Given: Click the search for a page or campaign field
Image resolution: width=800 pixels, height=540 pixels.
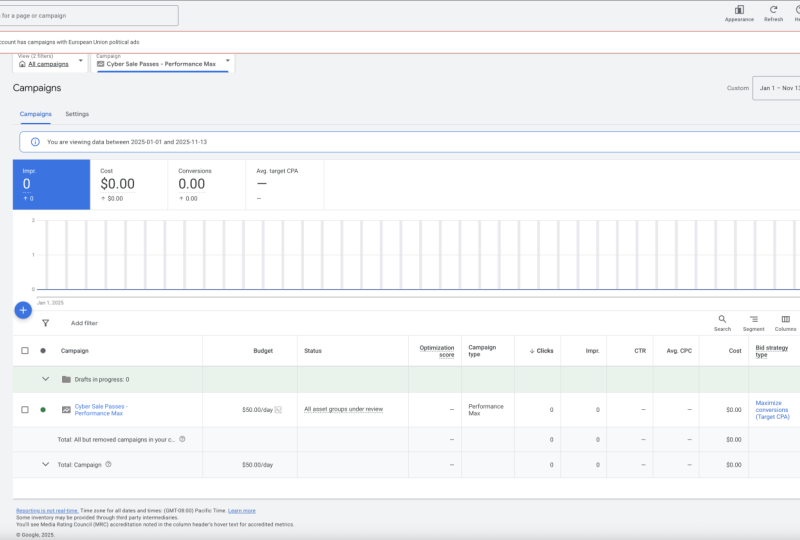Looking at the screenshot, I should [x=88, y=15].
